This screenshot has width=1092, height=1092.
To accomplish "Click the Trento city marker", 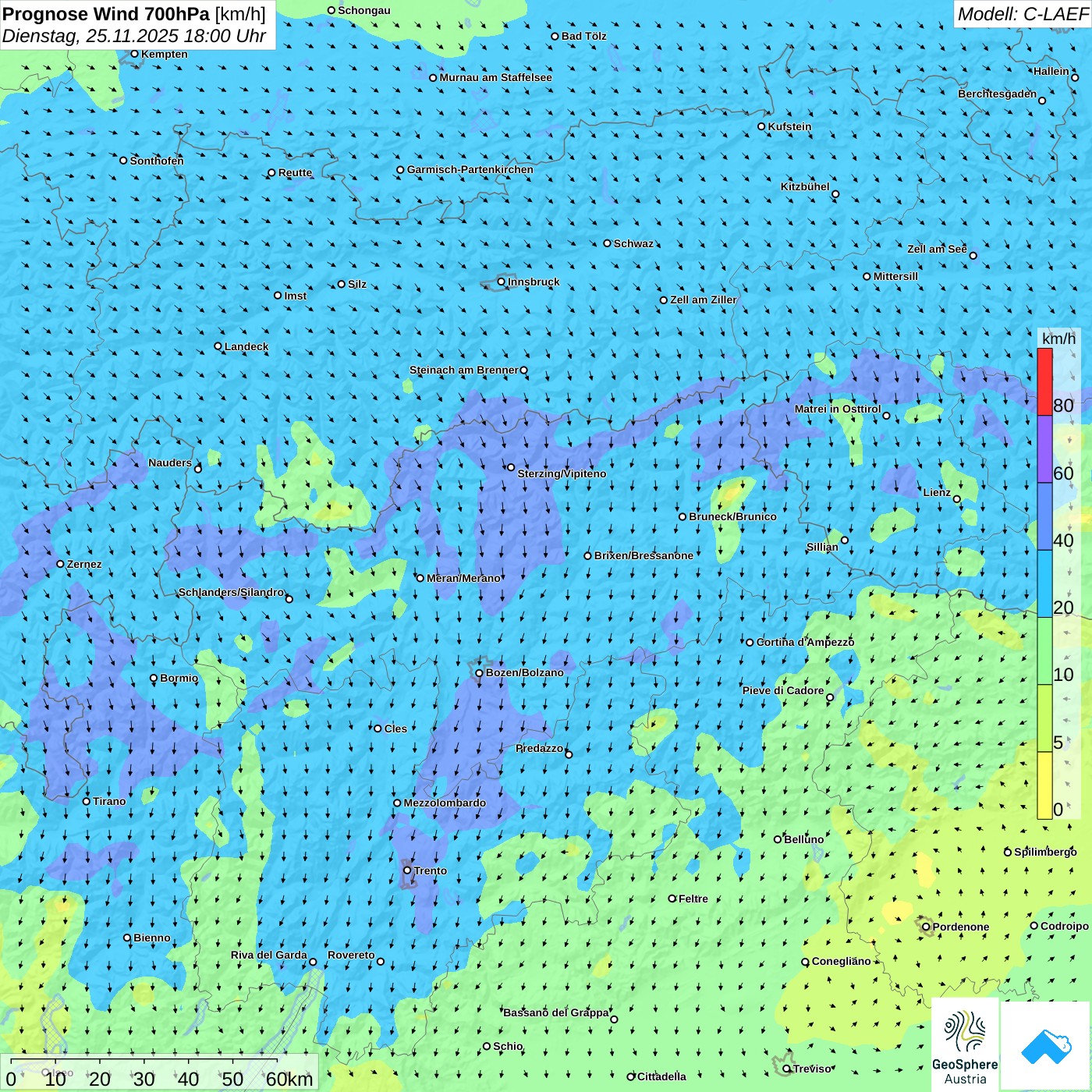I will tap(407, 870).
